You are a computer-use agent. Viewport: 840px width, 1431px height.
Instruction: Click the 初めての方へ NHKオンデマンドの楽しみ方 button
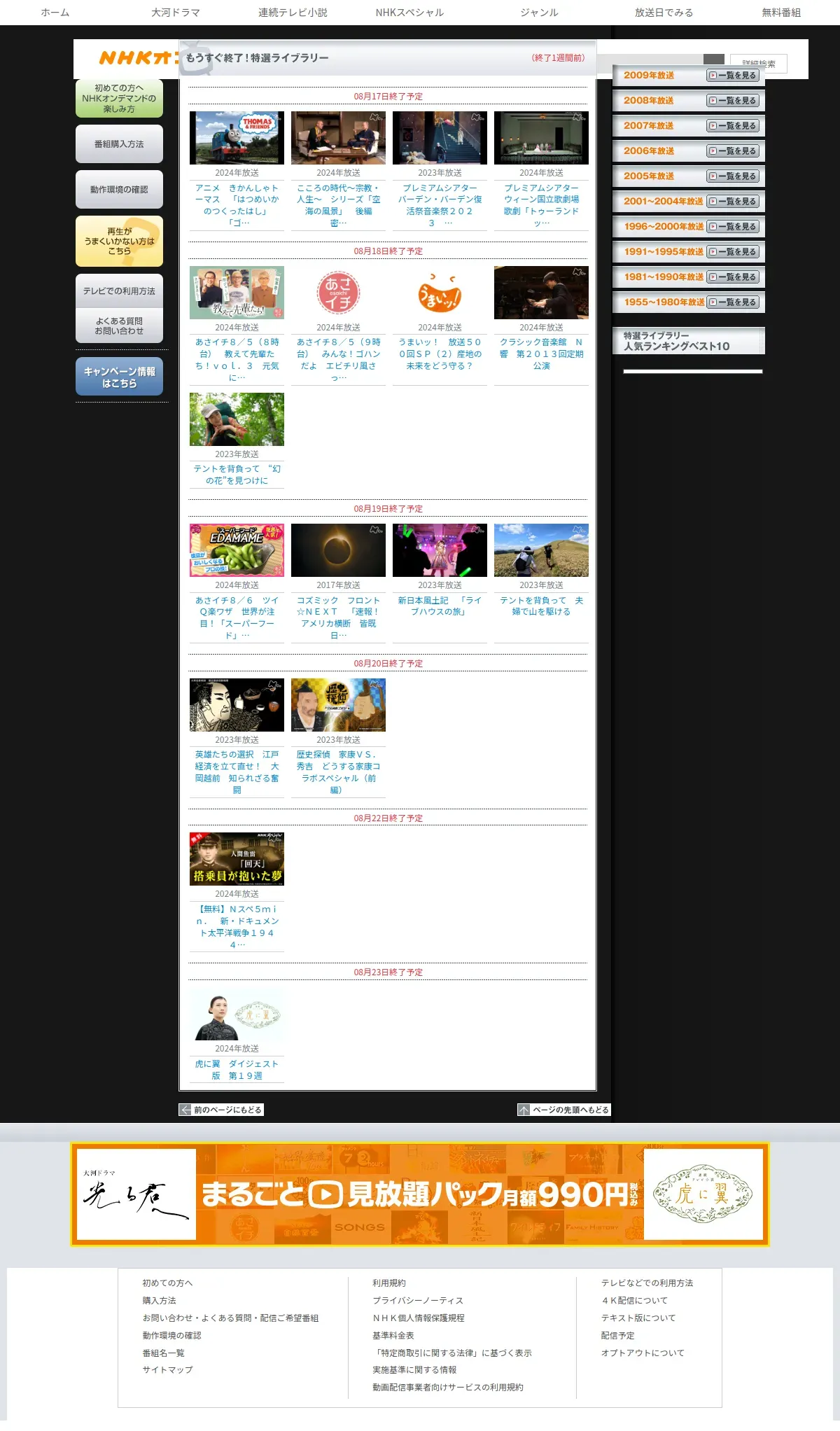tap(119, 98)
